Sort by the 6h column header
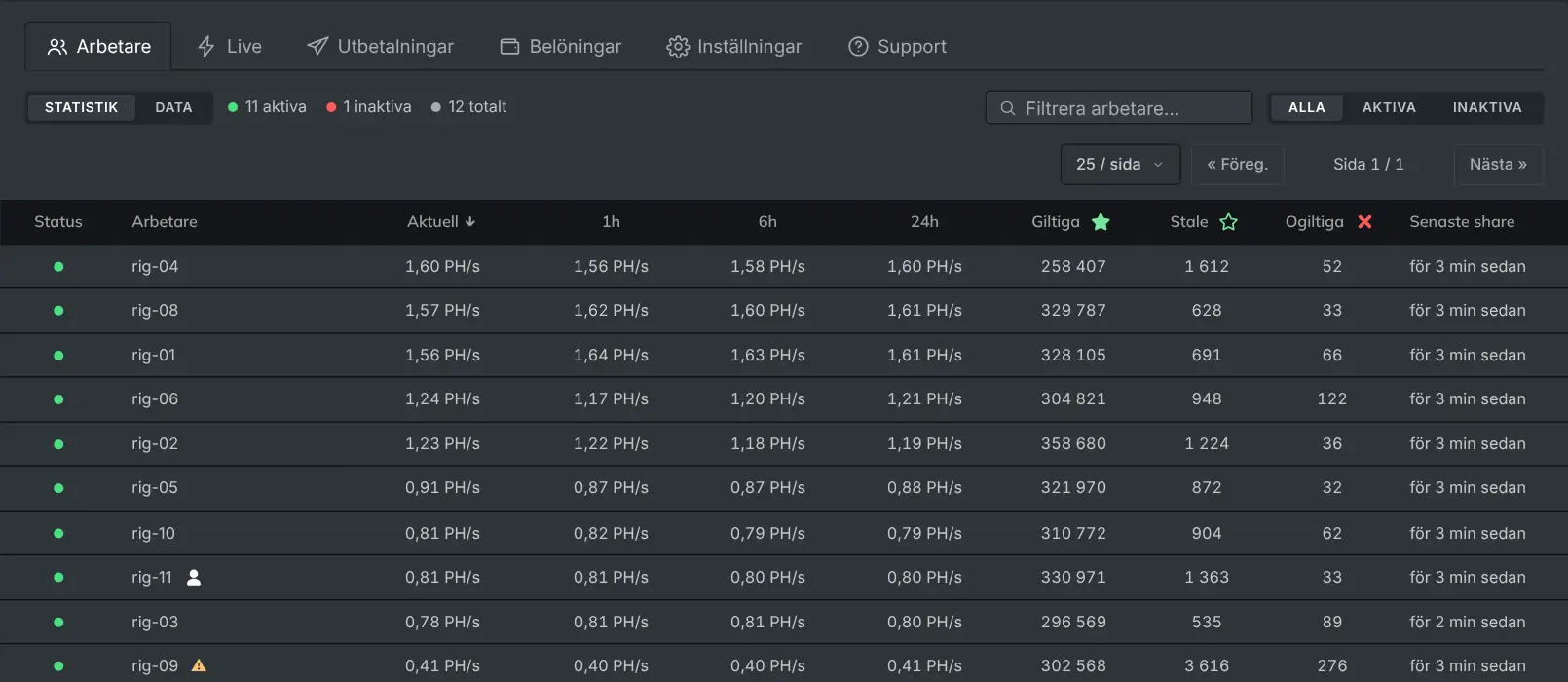1568x682 pixels. (767, 222)
